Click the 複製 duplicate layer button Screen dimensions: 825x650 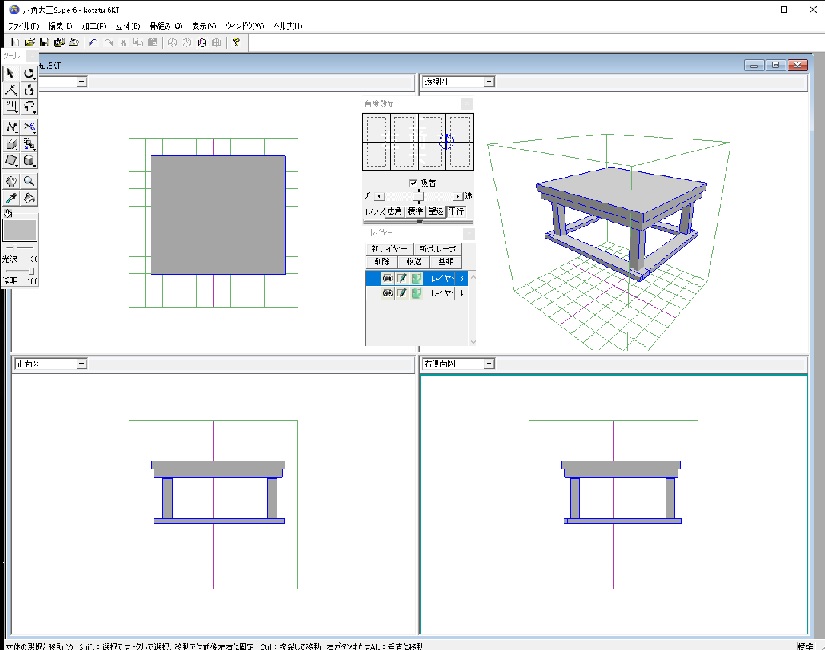[x=414, y=262]
